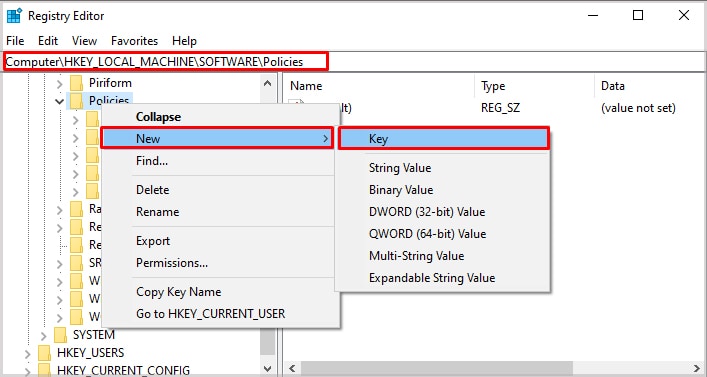Open the Edit menu

click(x=48, y=41)
